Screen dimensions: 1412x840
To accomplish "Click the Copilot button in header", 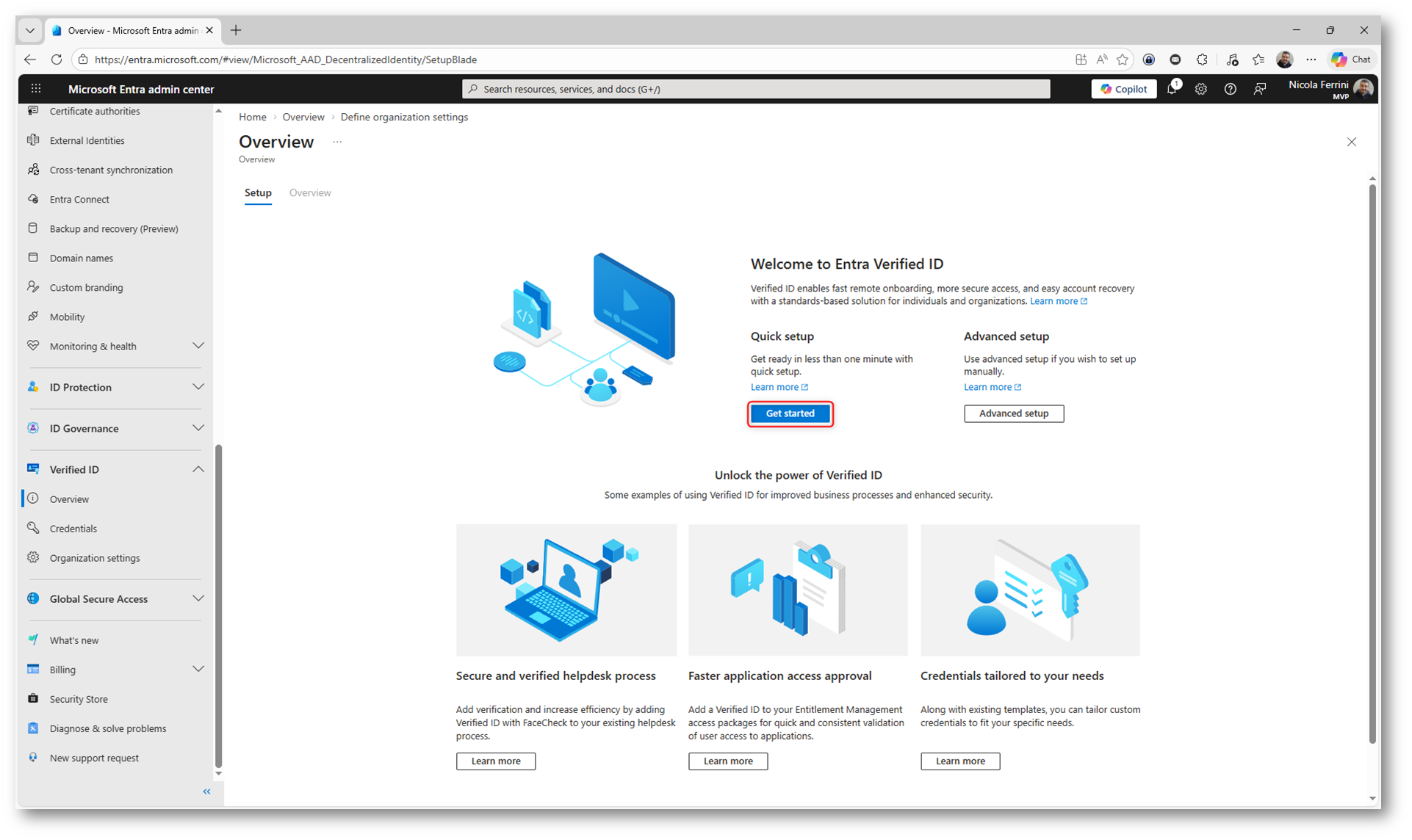I will pos(1123,90).
